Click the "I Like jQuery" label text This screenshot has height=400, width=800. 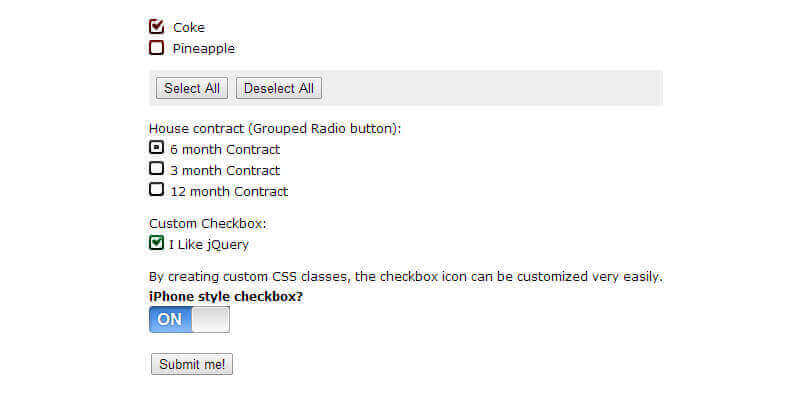click(x=209, y=244)
